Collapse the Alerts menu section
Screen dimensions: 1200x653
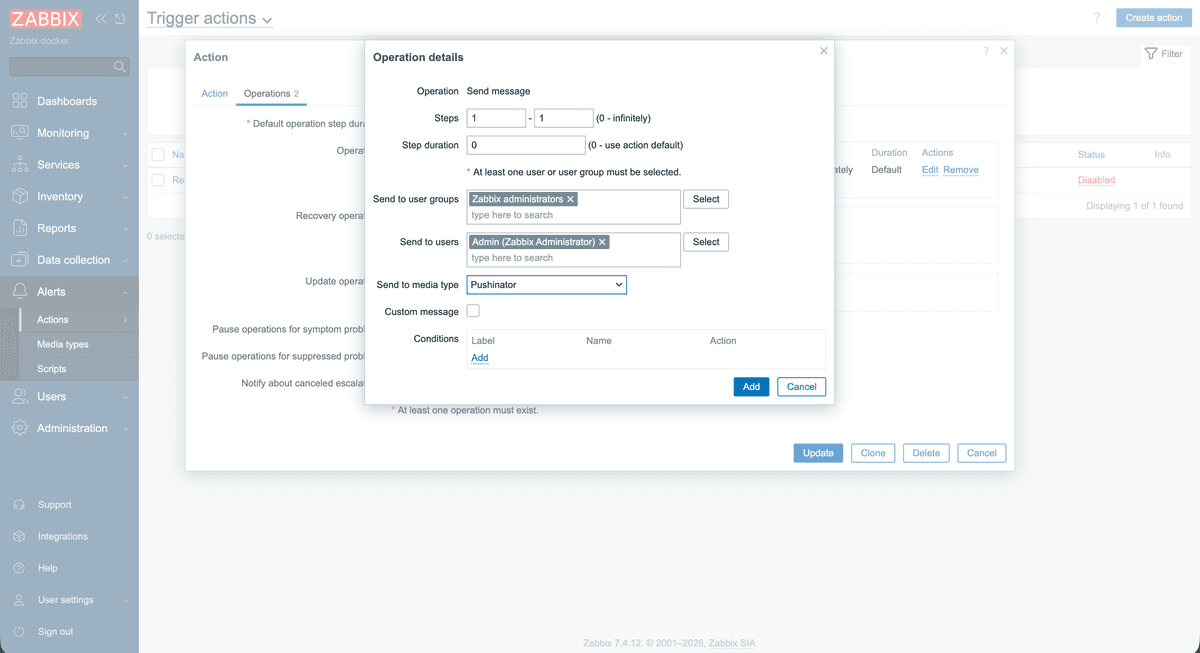pyautogui.click(x=125, y=292)
